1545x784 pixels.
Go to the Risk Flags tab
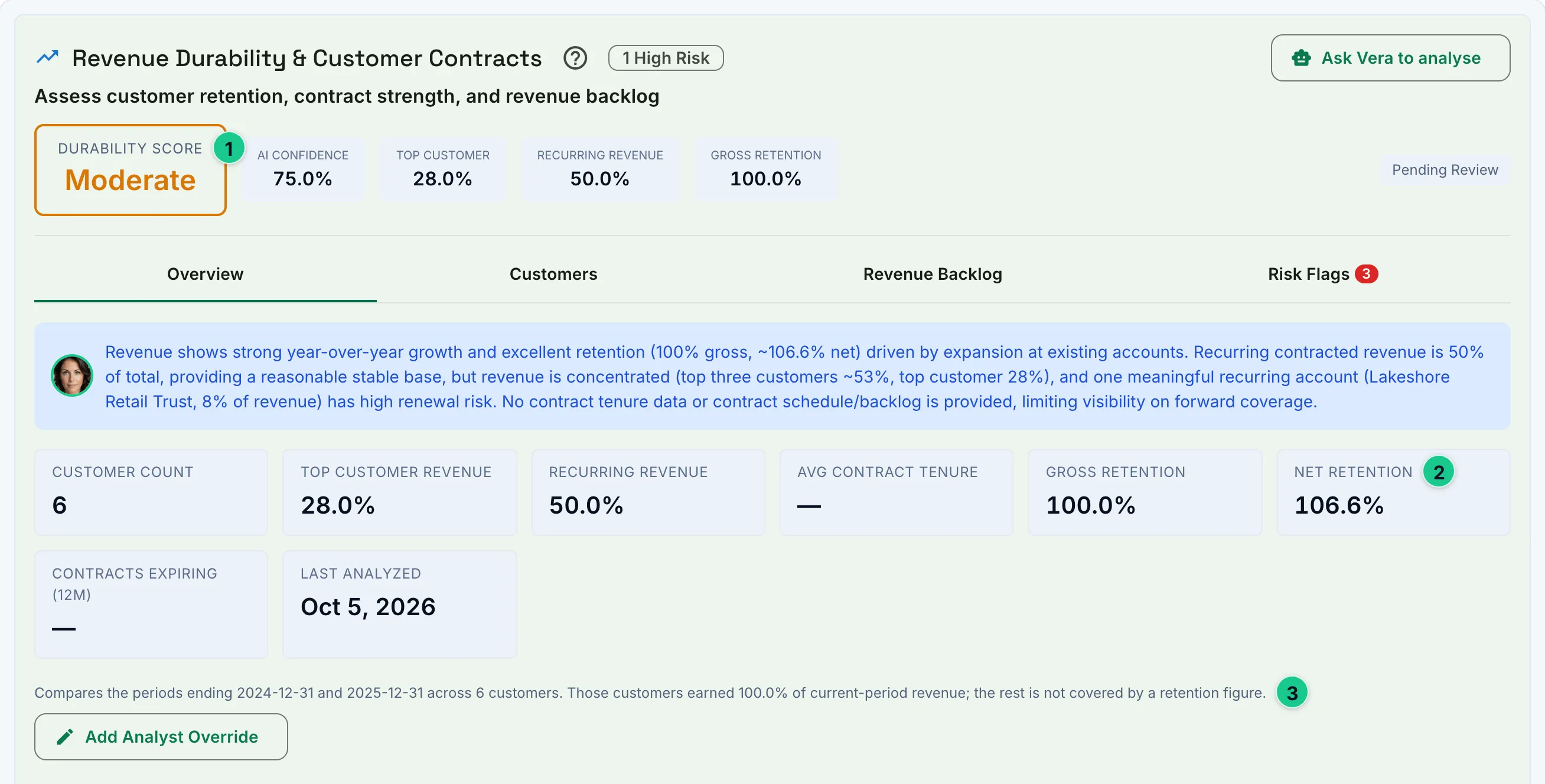point(1322,274)
